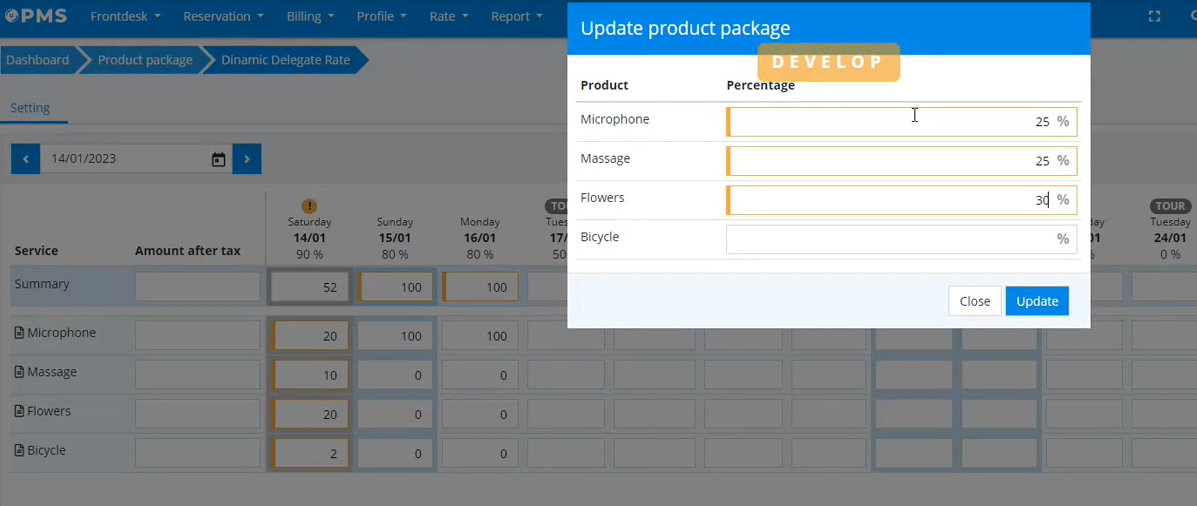This screenshot has height=506, width=1197.
Task: Click the warning icon above Saturday
Action: (309, 206)
